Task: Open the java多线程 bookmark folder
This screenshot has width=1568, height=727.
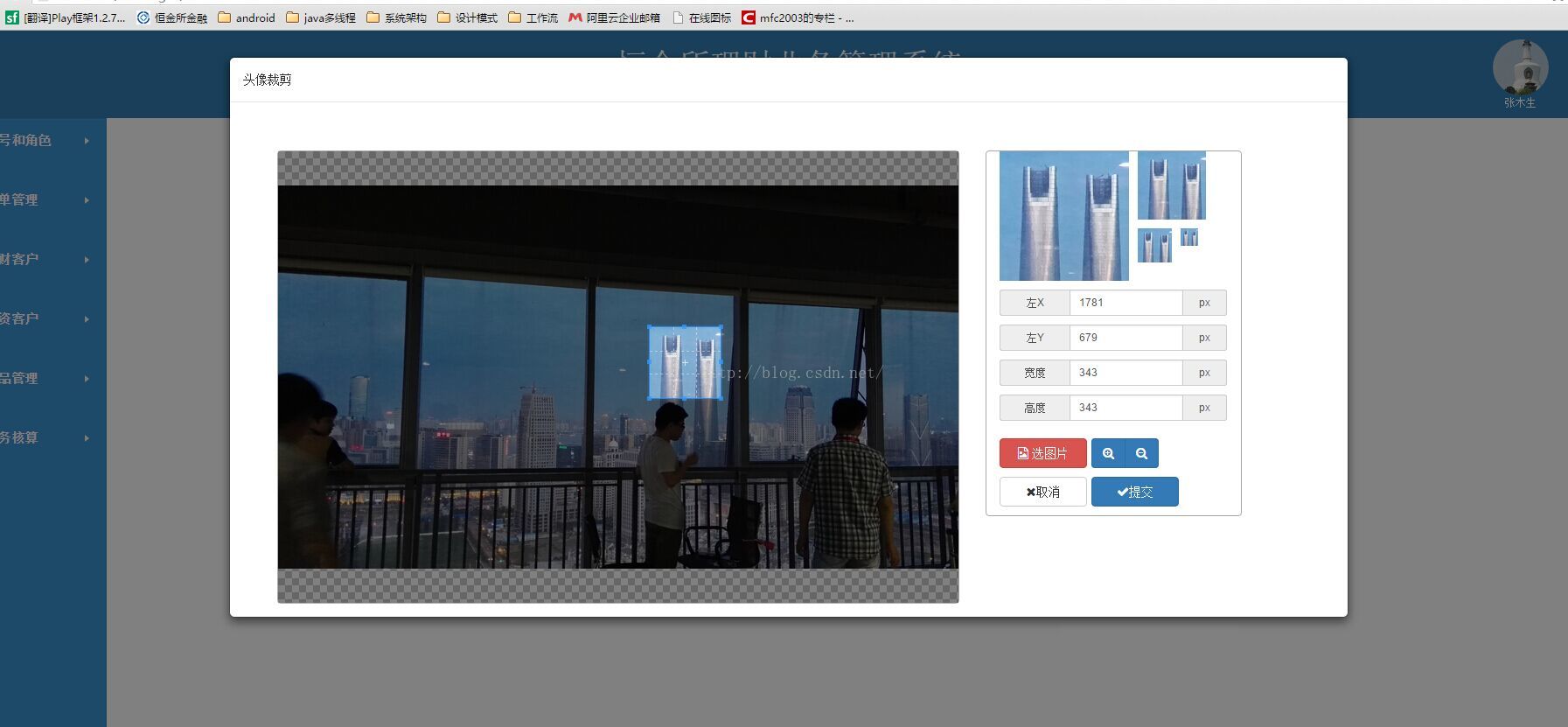Action: point(321,17)
